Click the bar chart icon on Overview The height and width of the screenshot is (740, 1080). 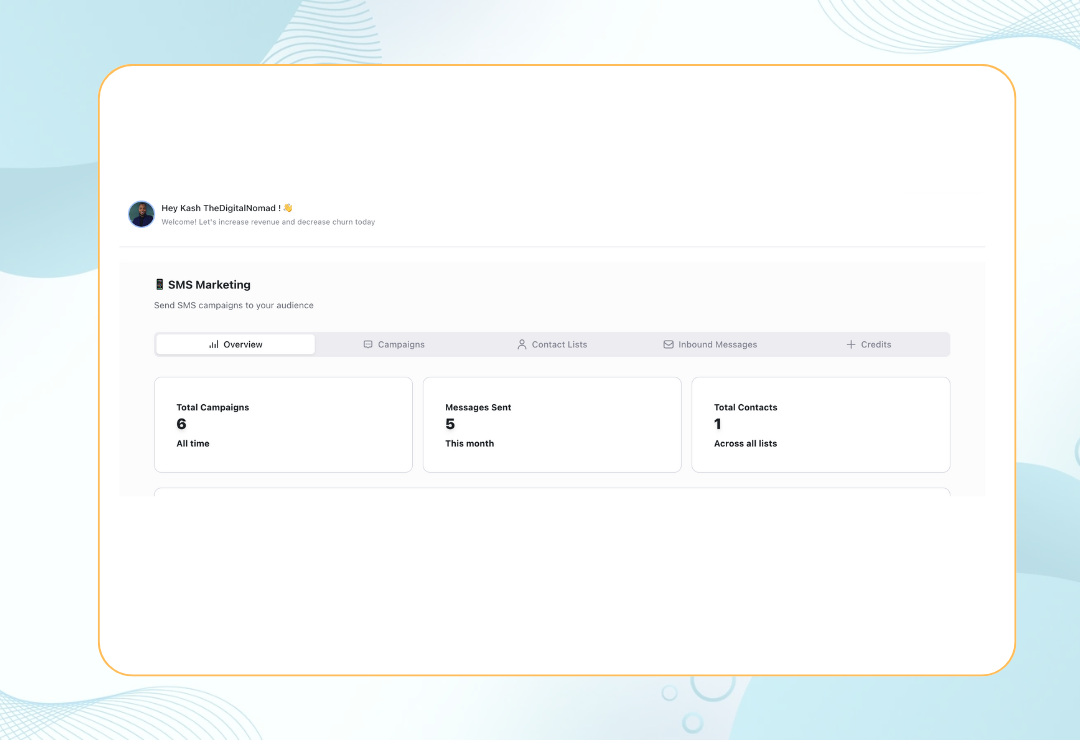(x=214, y=344)
